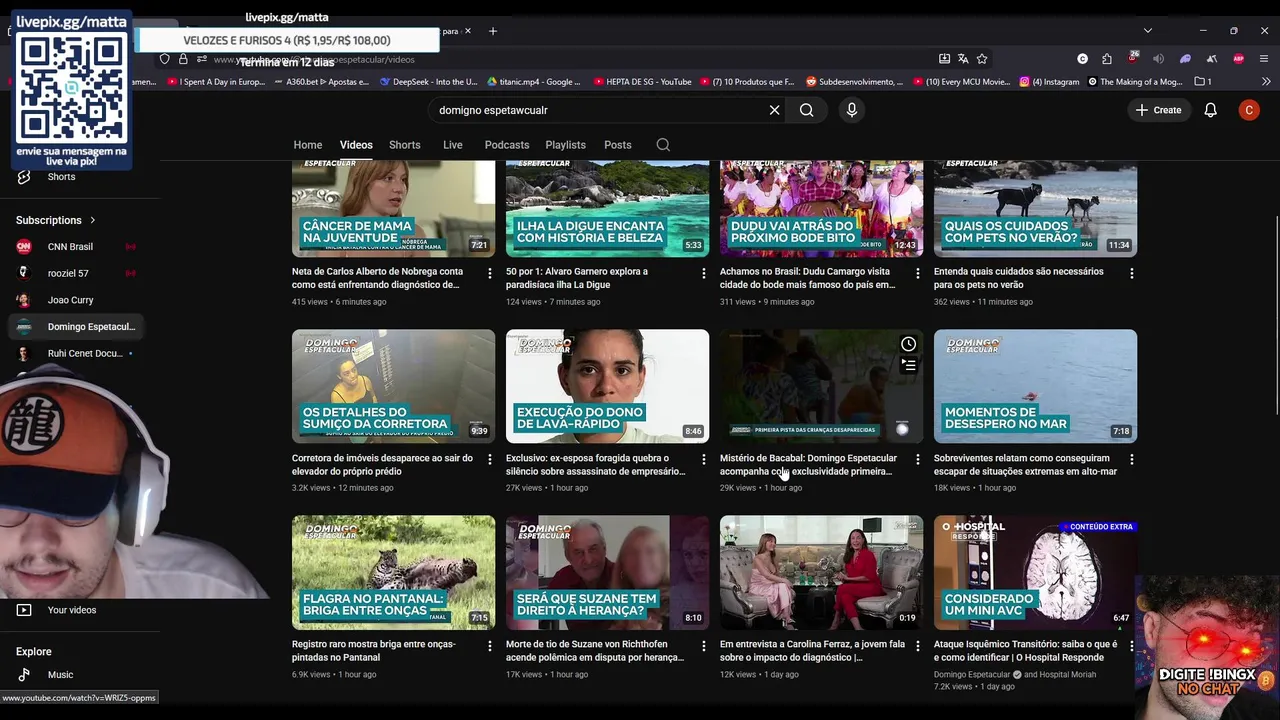Open CNN Brasil subscription channel
This screenshot has height=720, width=1280.
(x=70, y=247)
